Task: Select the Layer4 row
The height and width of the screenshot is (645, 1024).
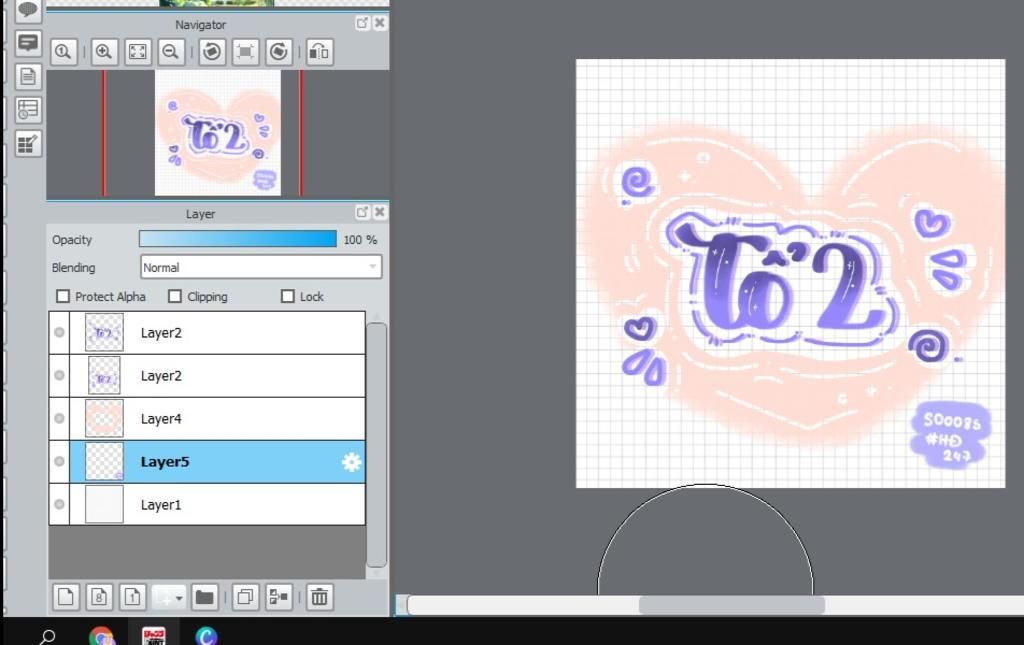Action: [207, 418]
